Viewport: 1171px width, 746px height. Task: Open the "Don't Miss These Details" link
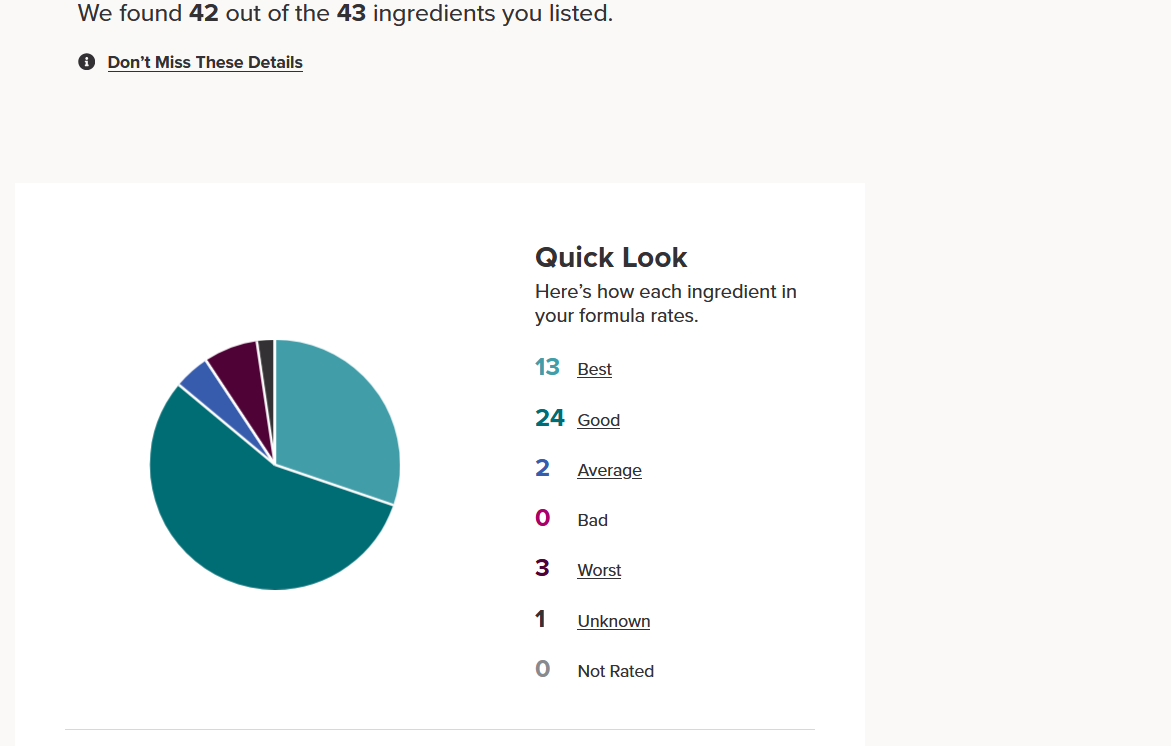click(205, 62)
